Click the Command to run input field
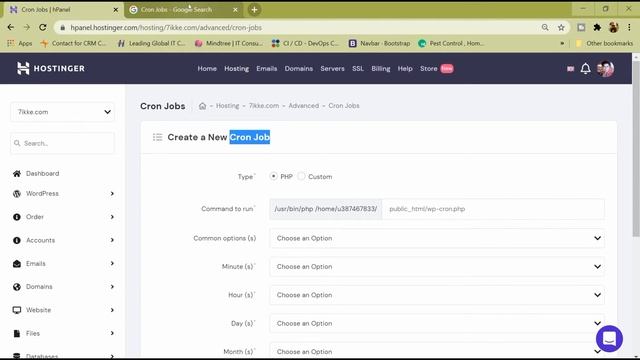640x360 pixels. click(x=493, y=209)
